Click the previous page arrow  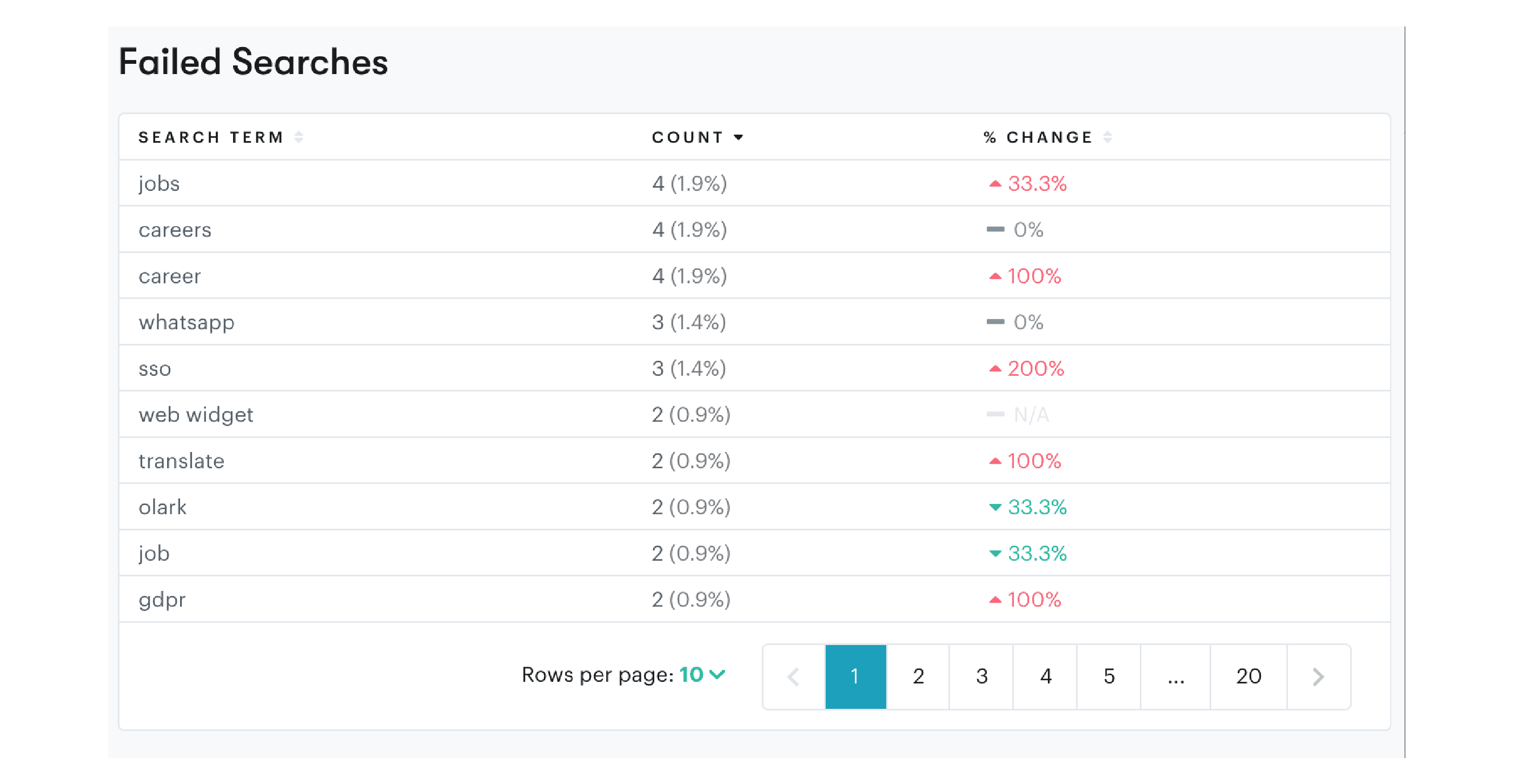[x=793, y=676]
